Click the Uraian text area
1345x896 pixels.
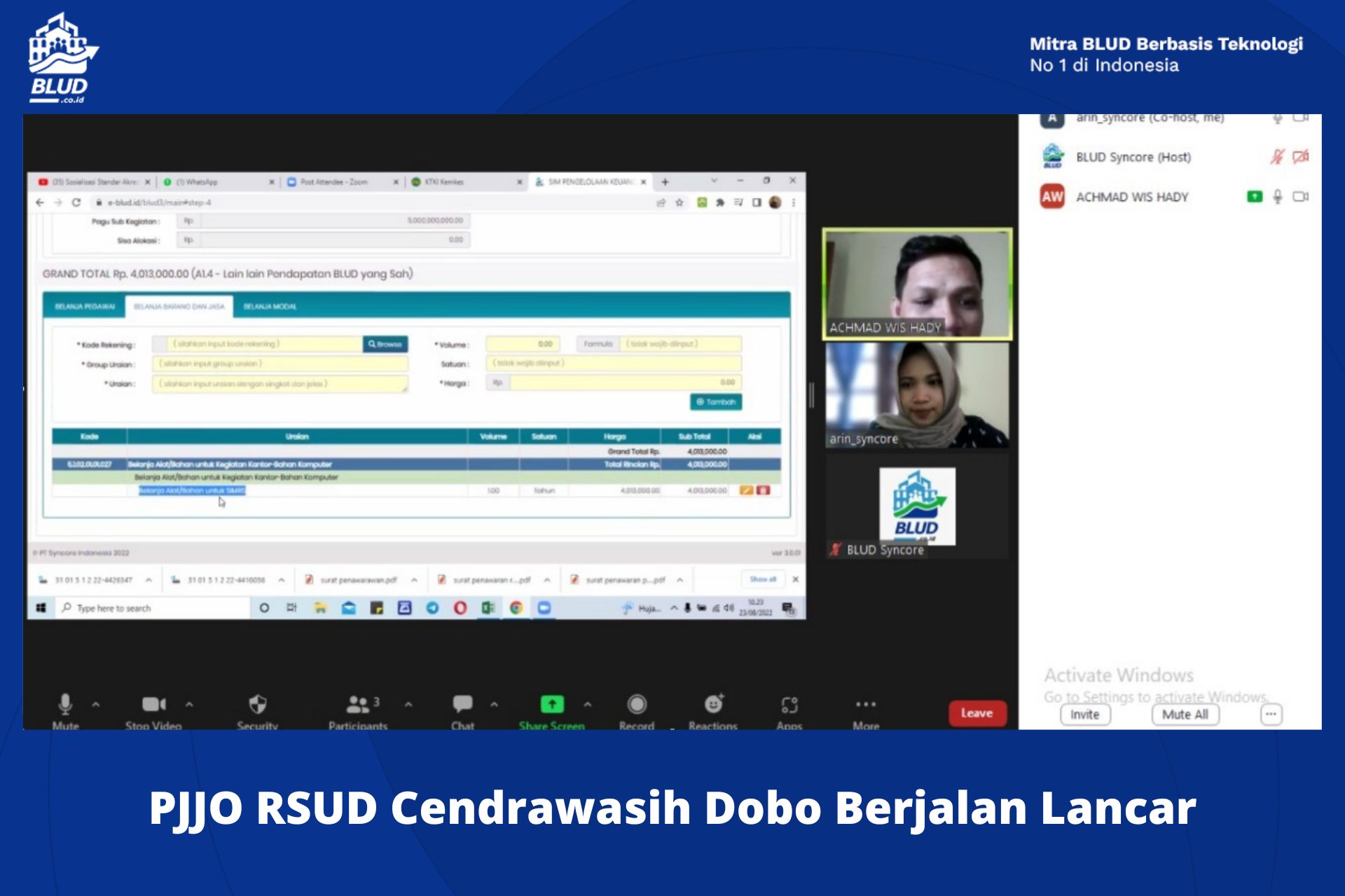[280, 384]
